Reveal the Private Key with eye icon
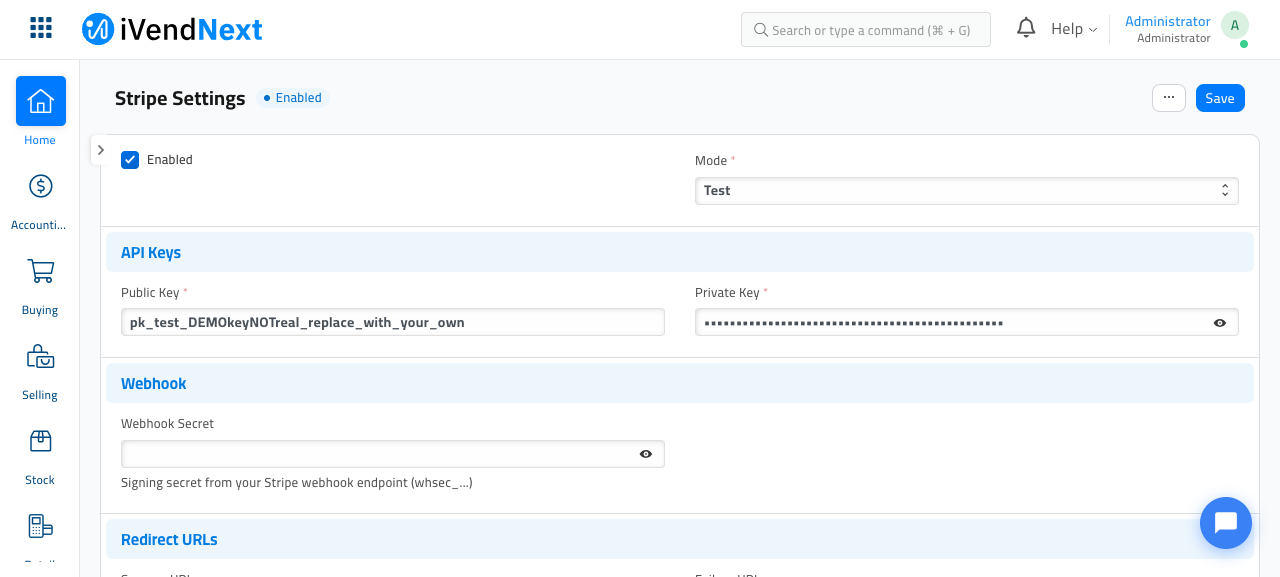The height and width of the screenshot is (577, 1280). [x=1220, y=323]
